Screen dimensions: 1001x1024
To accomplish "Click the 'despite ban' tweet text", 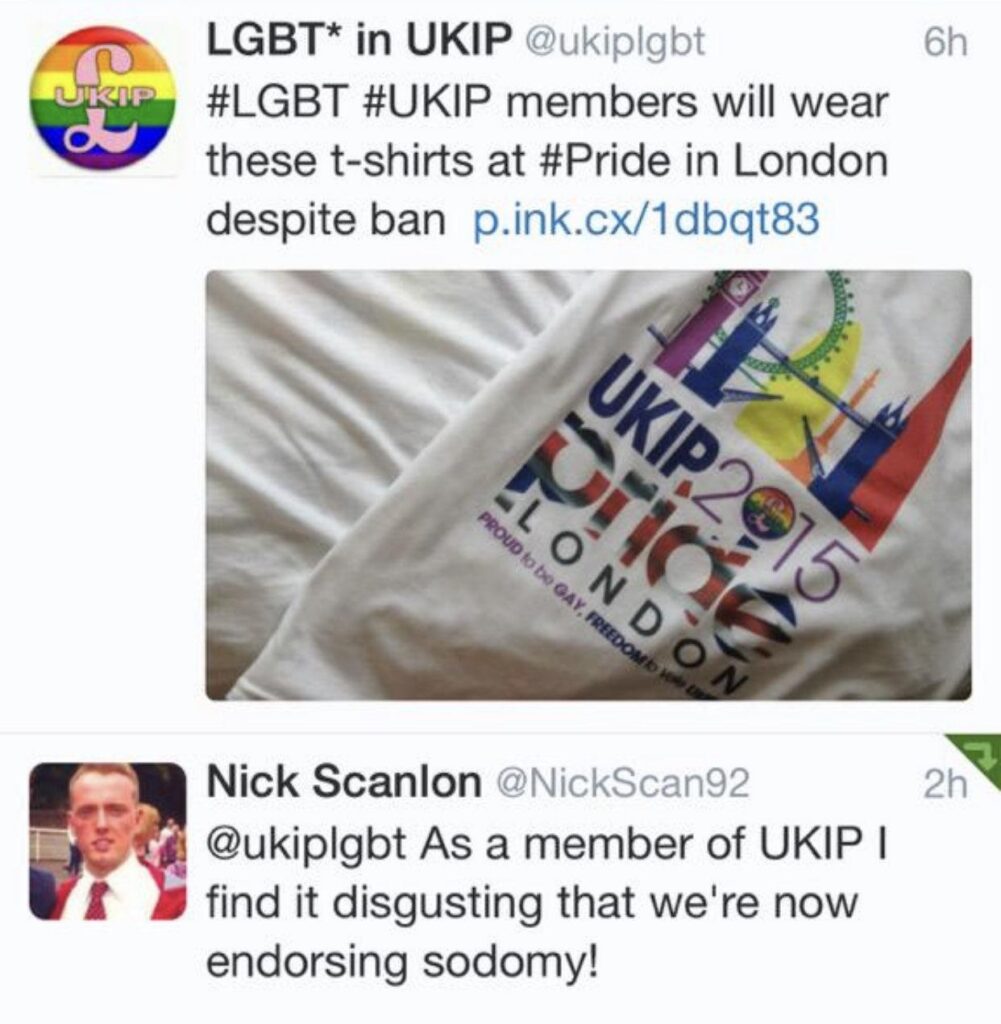I will pos(324,220).
